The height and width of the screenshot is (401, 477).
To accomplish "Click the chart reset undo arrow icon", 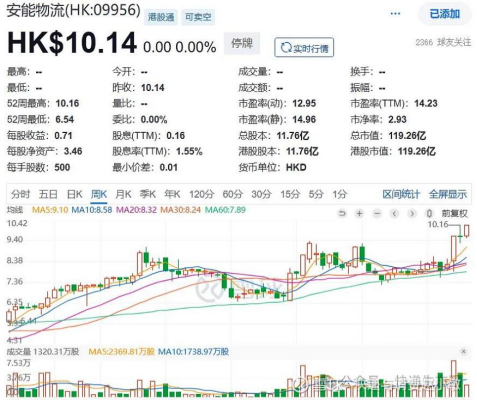I will (x=342, y=213).
